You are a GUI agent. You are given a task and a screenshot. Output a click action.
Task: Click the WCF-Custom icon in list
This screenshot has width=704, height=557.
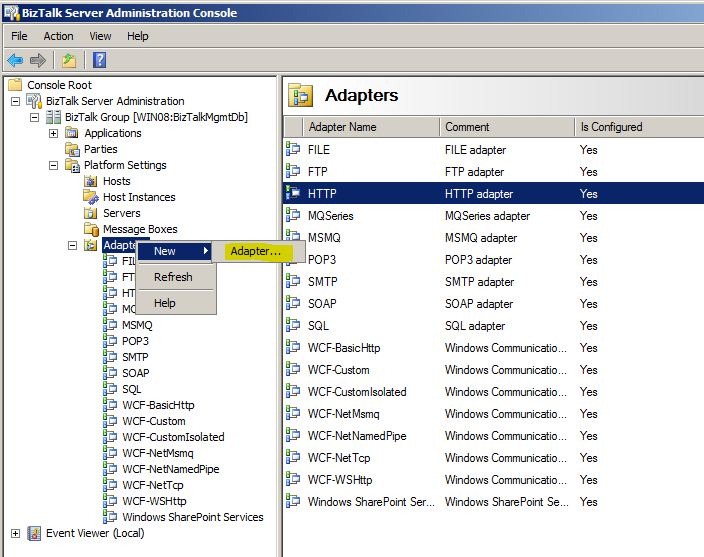tap(293, 369)
